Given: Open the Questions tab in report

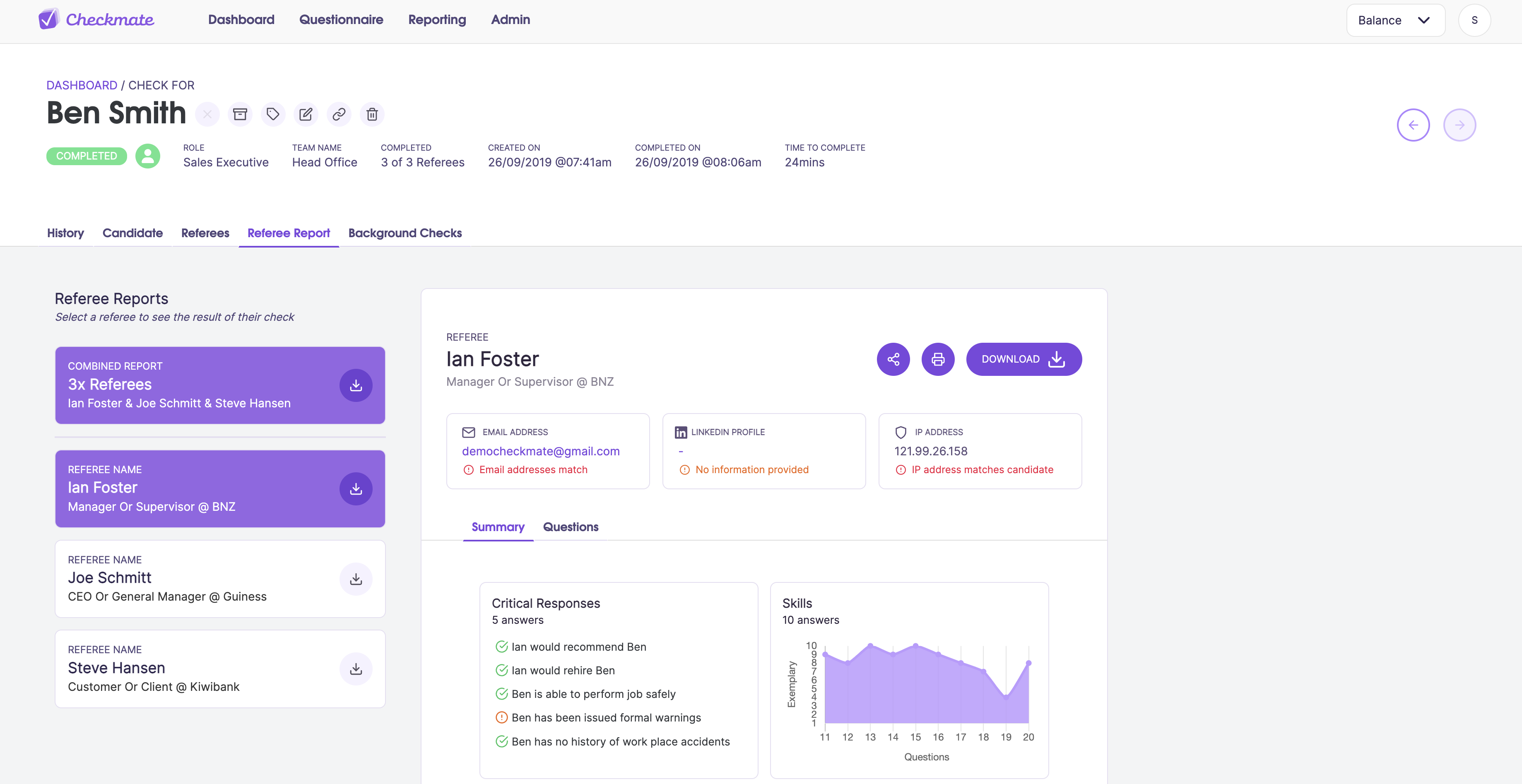Looking at the screenshot, I should tap(570, 527).
